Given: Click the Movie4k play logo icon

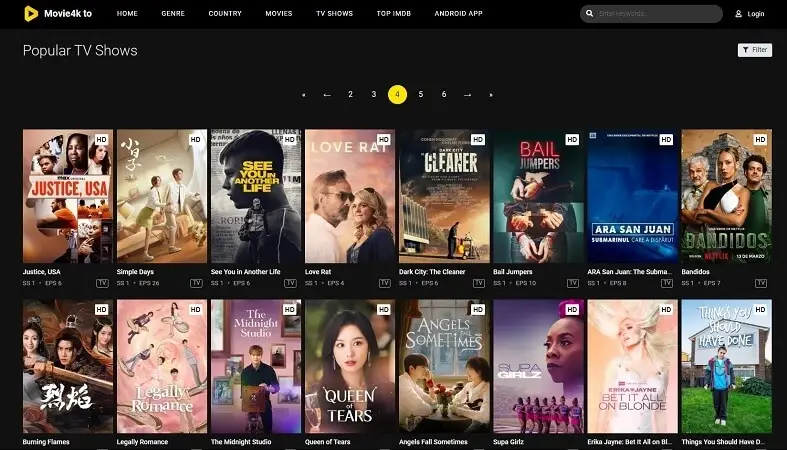Looking at the screenshot, I should [x=31, y=14].
